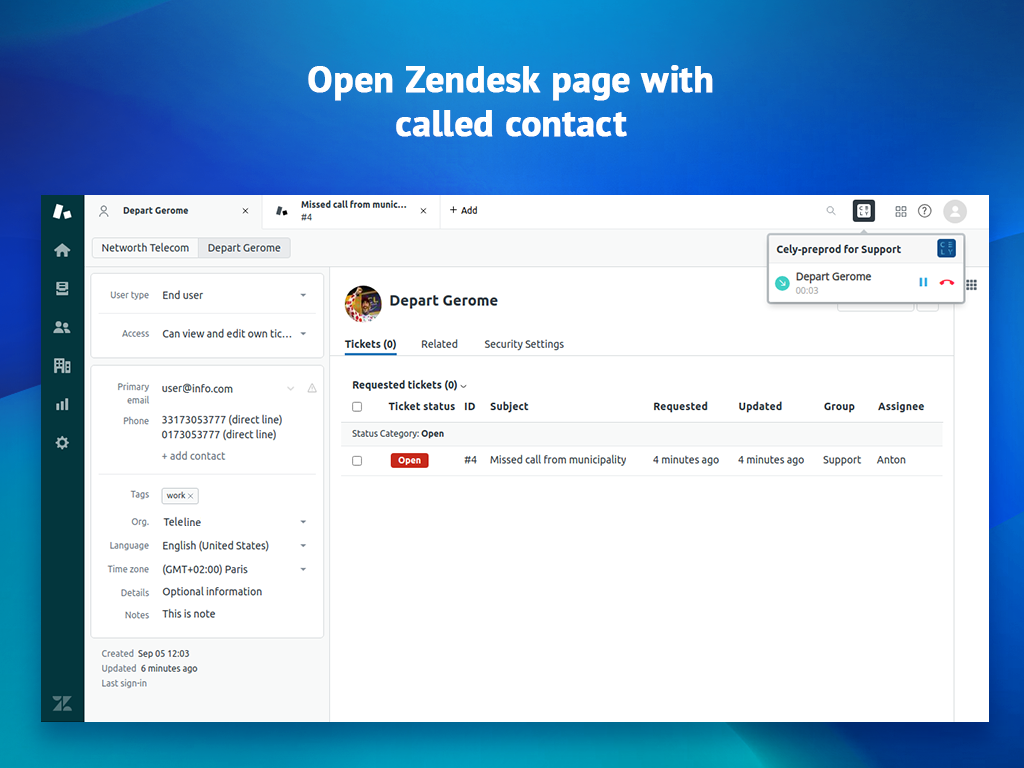Image resolution: width=1024 pixels, height=768 pixels.
Task: Open the Home icon in sidebar
Action: [62, 250]
